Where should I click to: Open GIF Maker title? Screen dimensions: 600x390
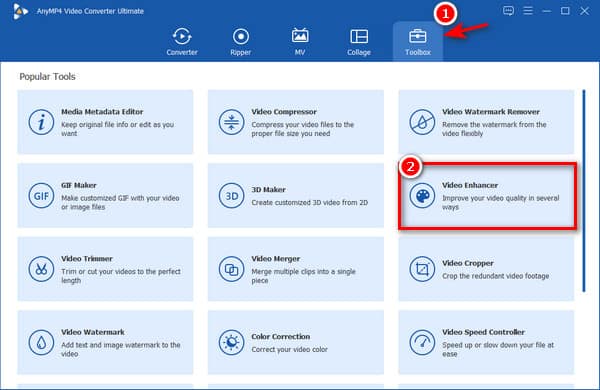(79, 185)
